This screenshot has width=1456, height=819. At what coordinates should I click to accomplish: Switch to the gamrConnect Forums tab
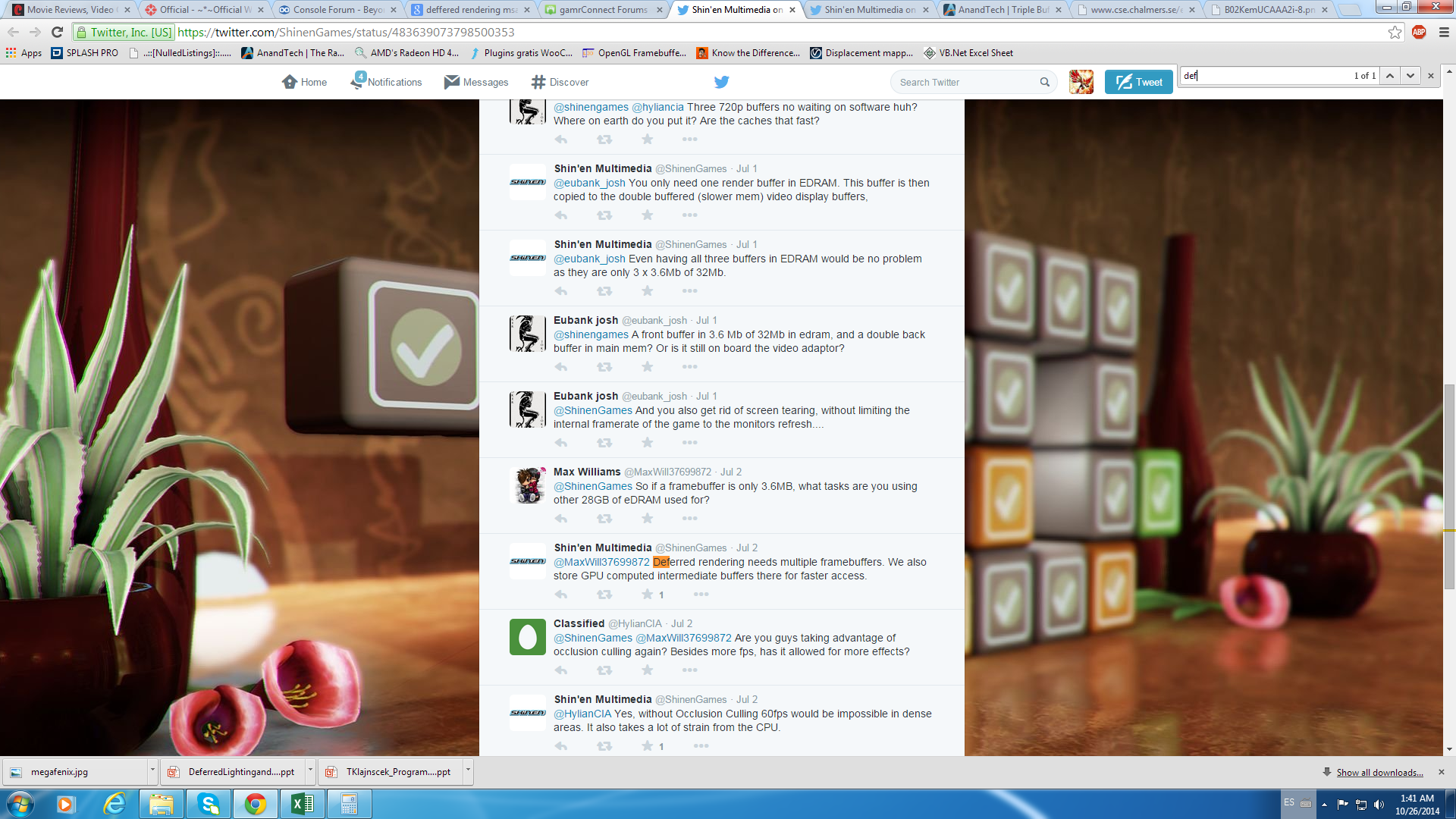[603, 10]
